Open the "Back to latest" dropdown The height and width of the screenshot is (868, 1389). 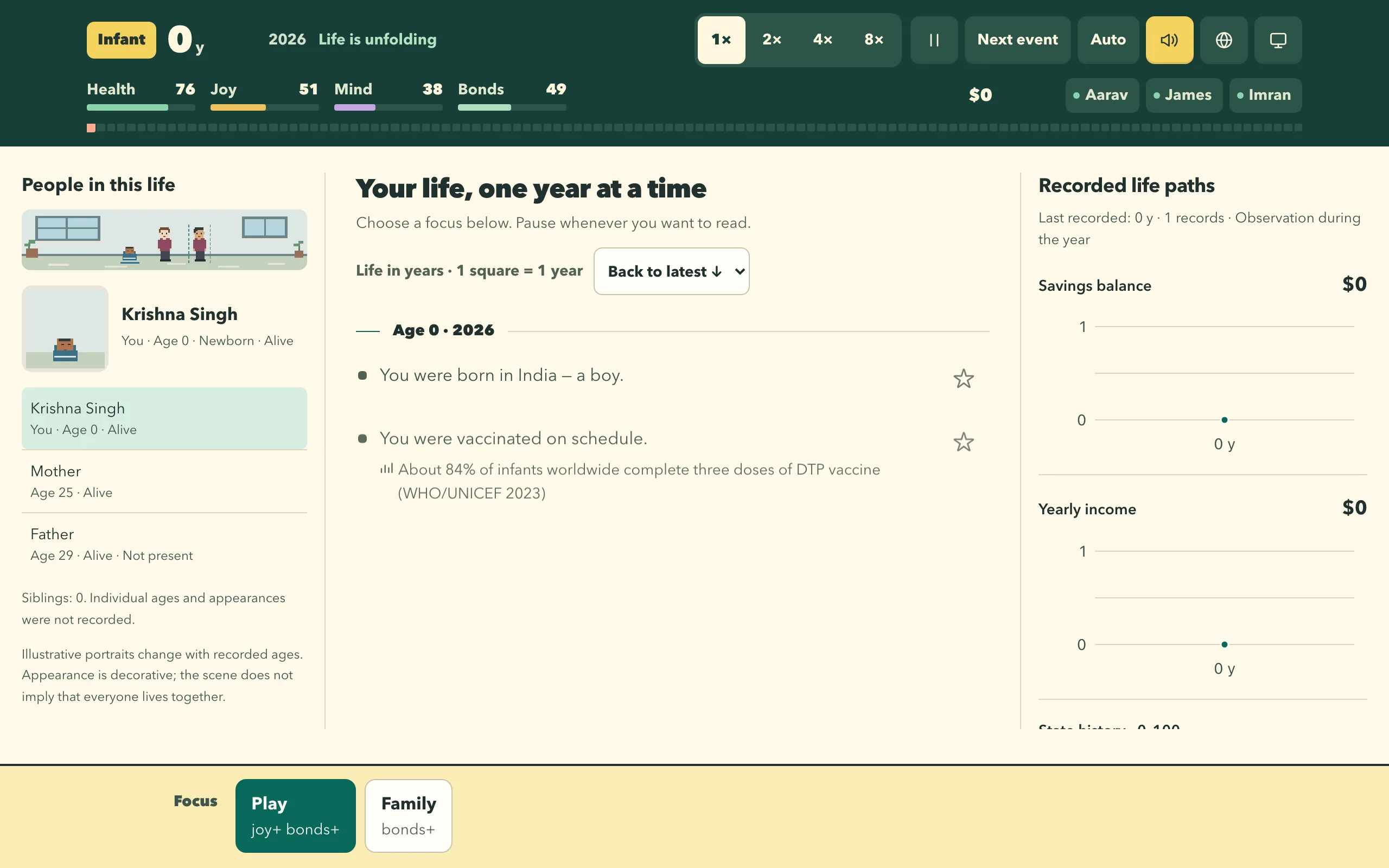671,271
